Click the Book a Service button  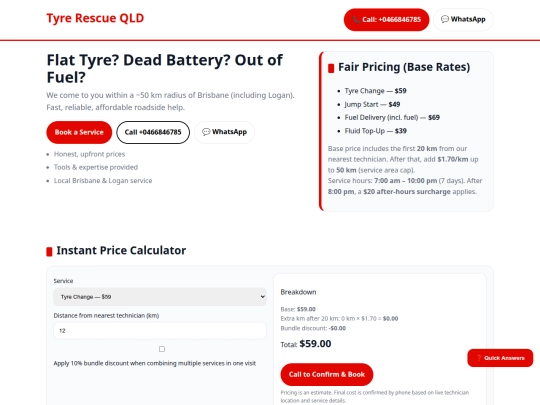[79, 132]
